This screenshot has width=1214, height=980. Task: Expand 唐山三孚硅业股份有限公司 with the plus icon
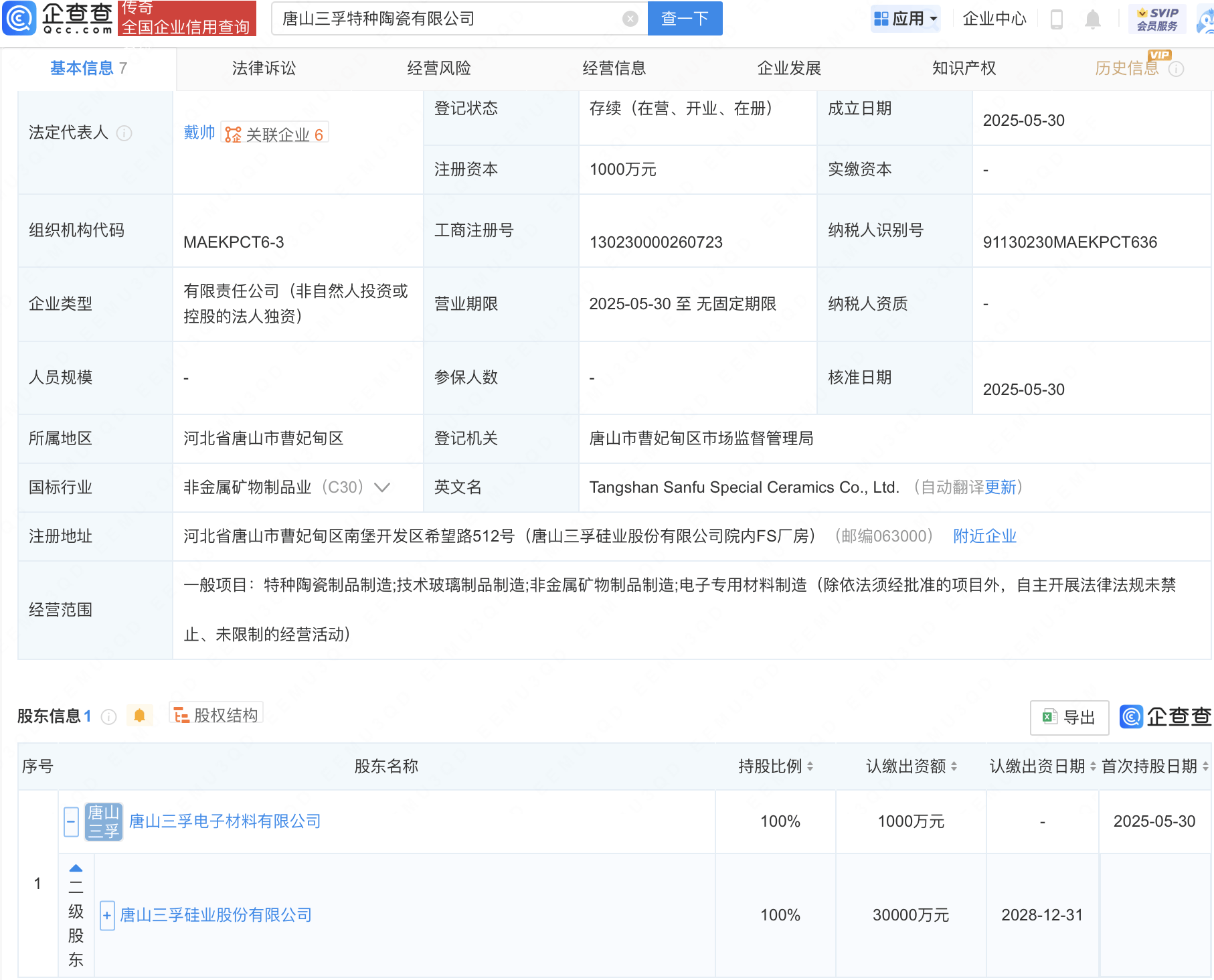tap(106, 914)
